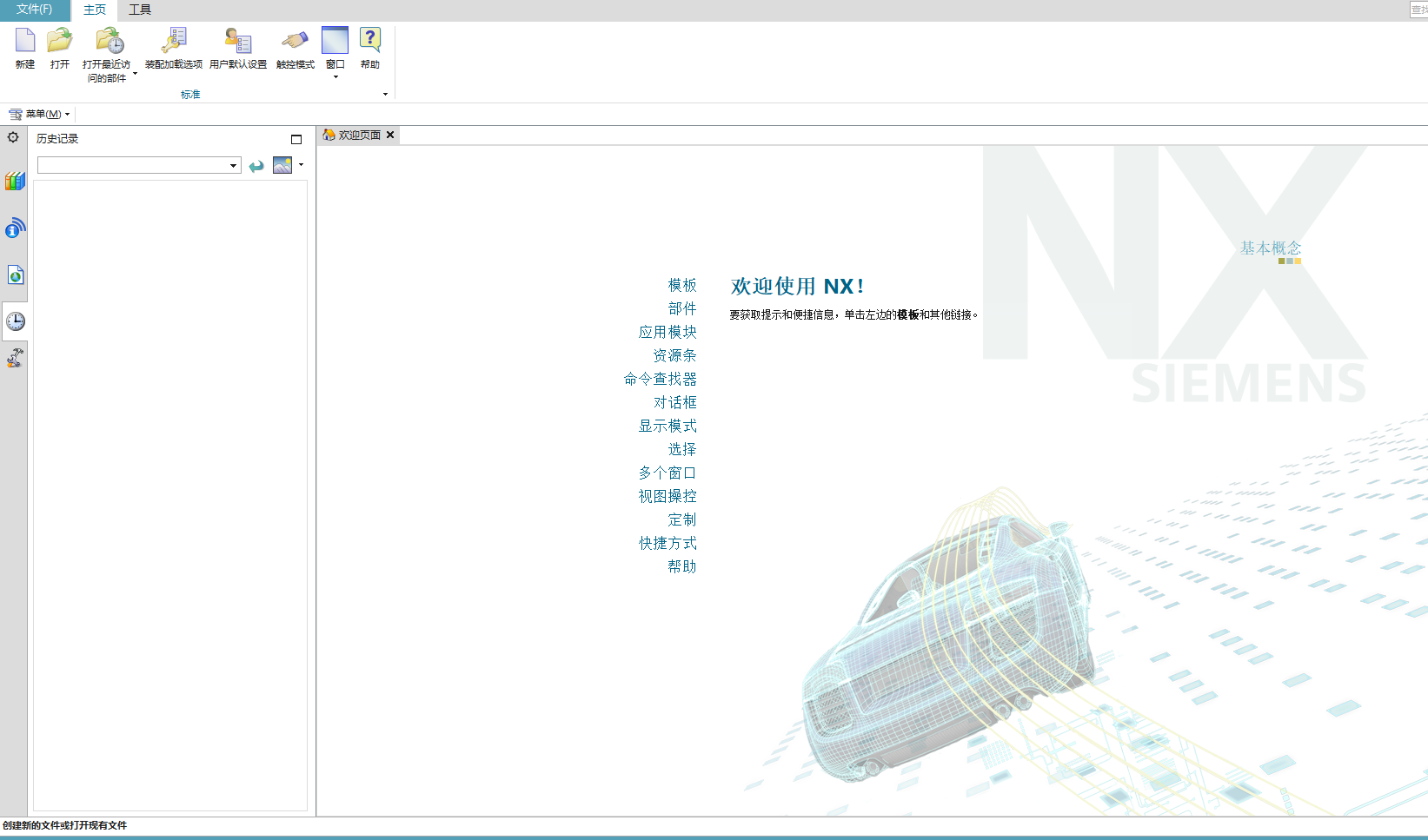
Task: Open the 快捷方式 link
Action: [x=668, y=543]
